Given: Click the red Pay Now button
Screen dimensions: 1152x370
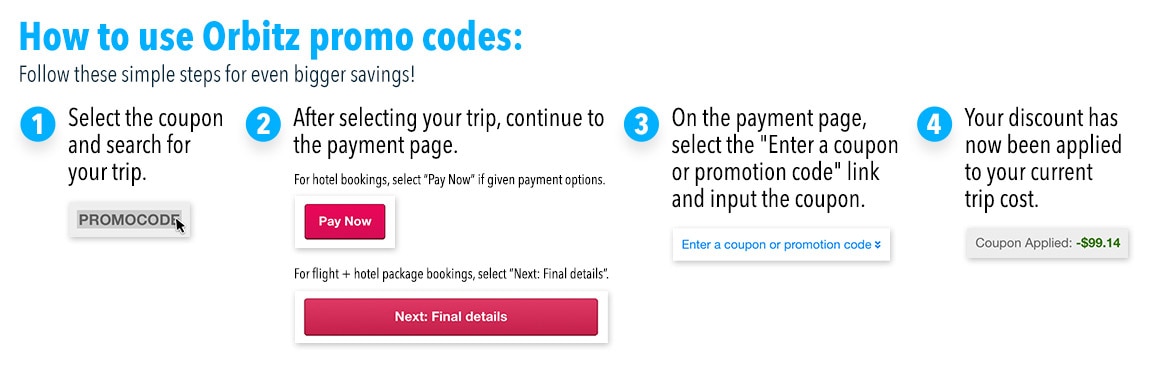Looking at the screenshot, I should point(345,221).
